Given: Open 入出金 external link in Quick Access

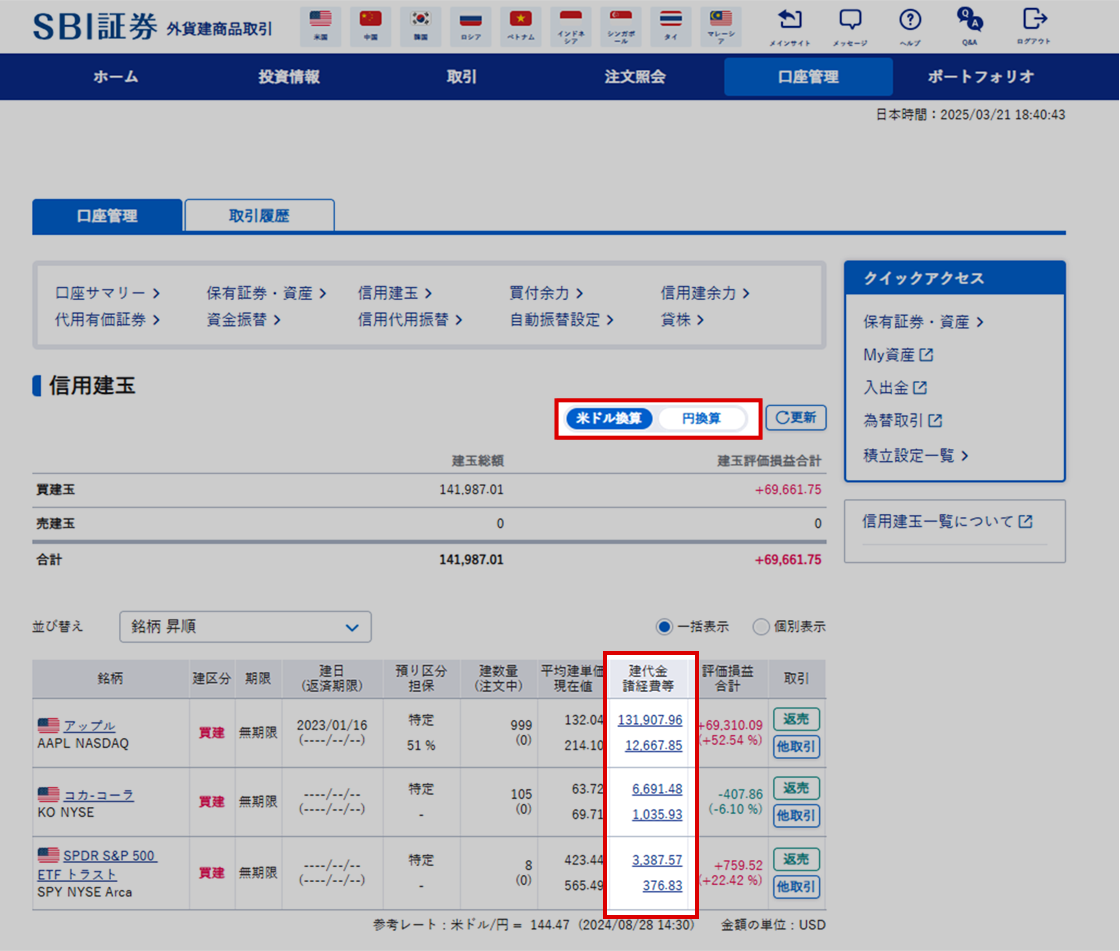Looking at the screenshot, I should (895, 387).
